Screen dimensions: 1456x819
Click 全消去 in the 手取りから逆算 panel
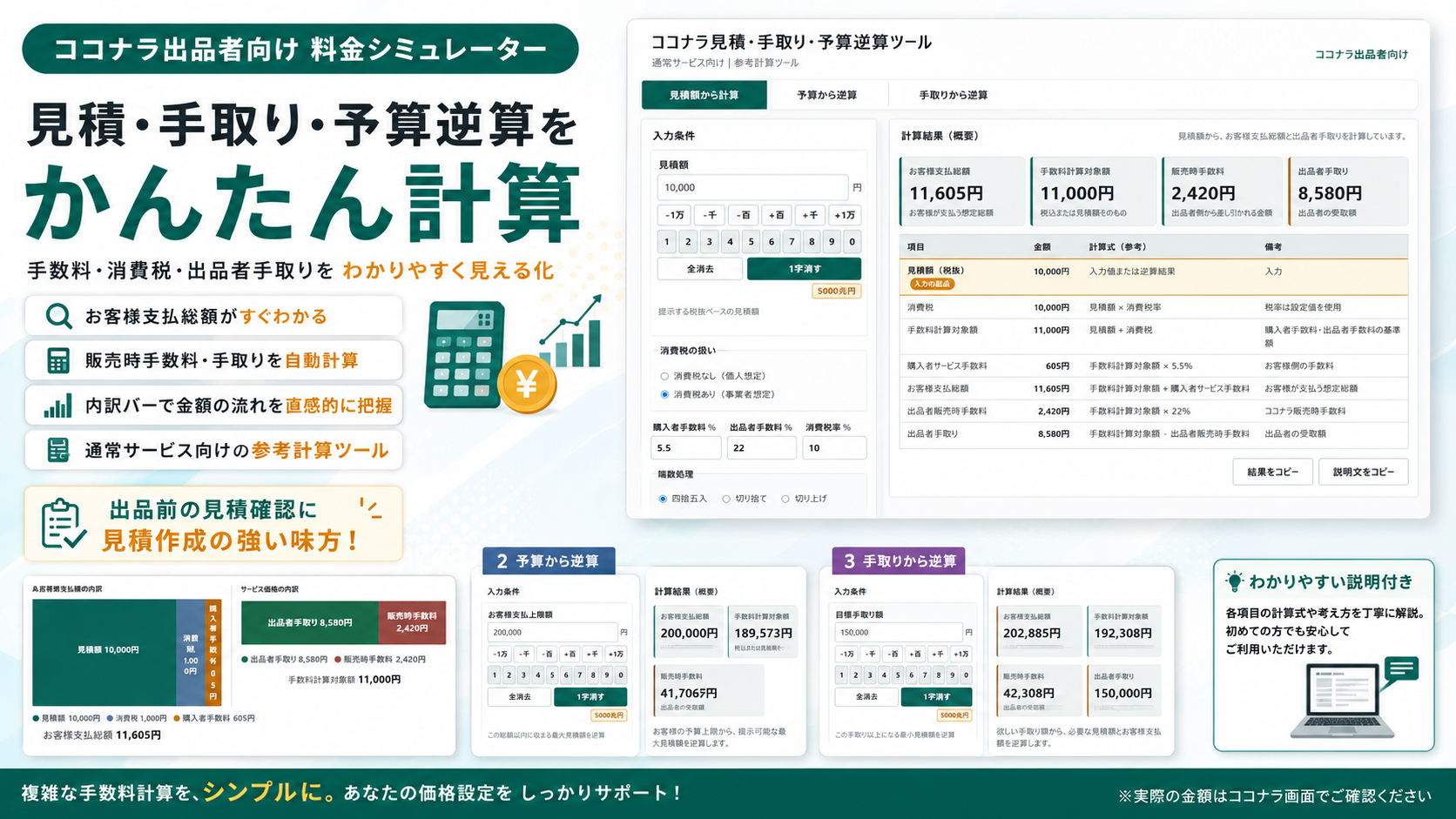[866, 696]
